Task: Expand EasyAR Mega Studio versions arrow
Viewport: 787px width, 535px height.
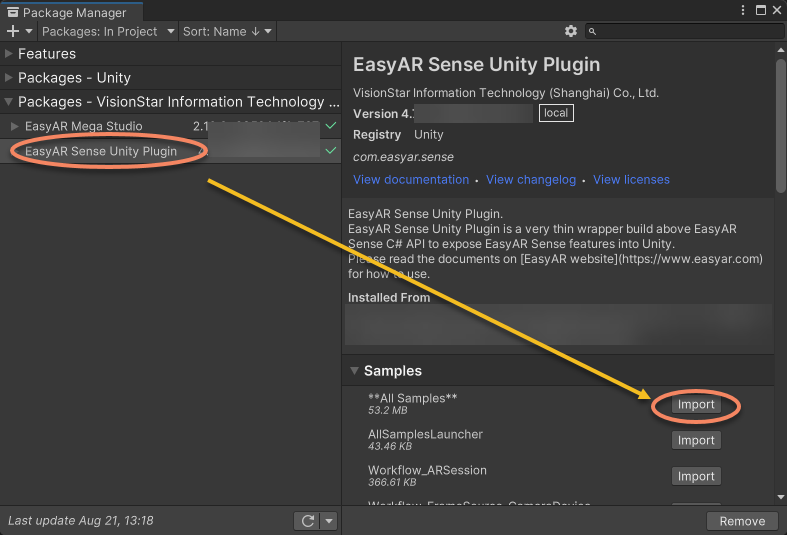Action: point(15,126)
